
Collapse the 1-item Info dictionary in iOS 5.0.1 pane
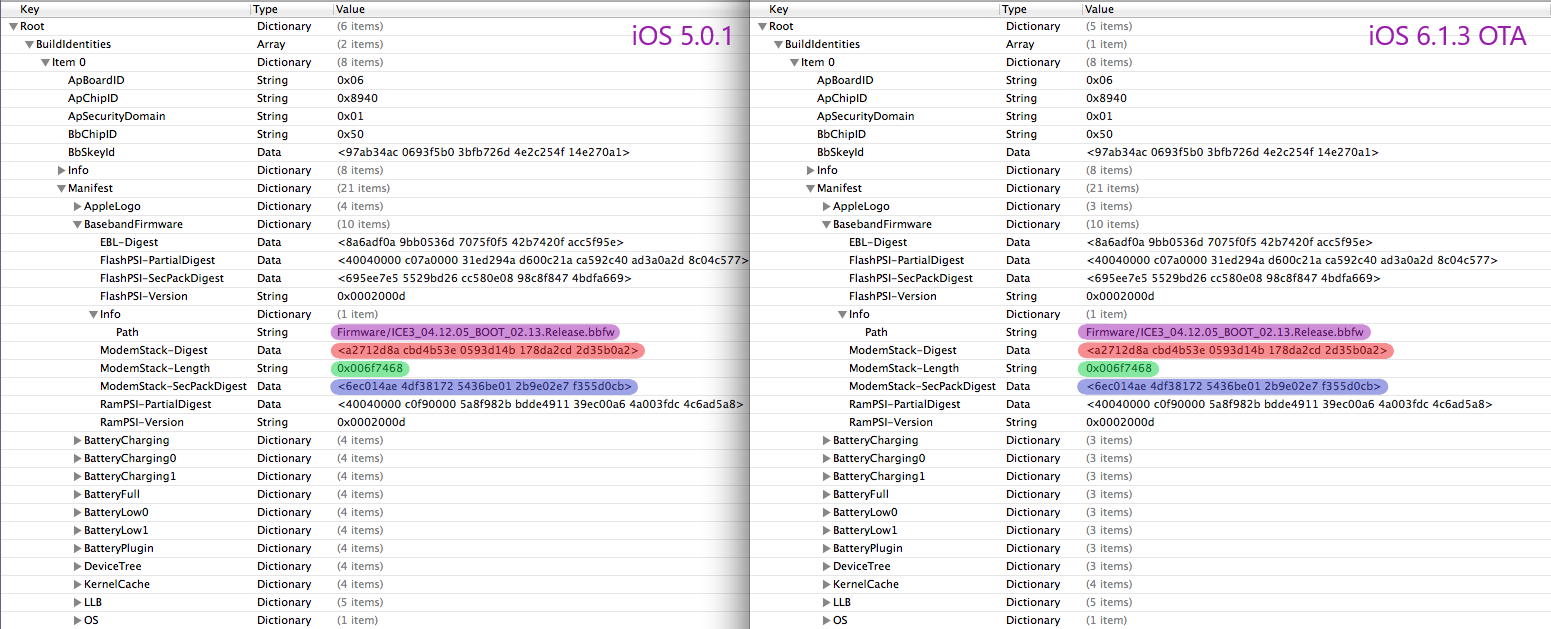(x=93, y=314)
